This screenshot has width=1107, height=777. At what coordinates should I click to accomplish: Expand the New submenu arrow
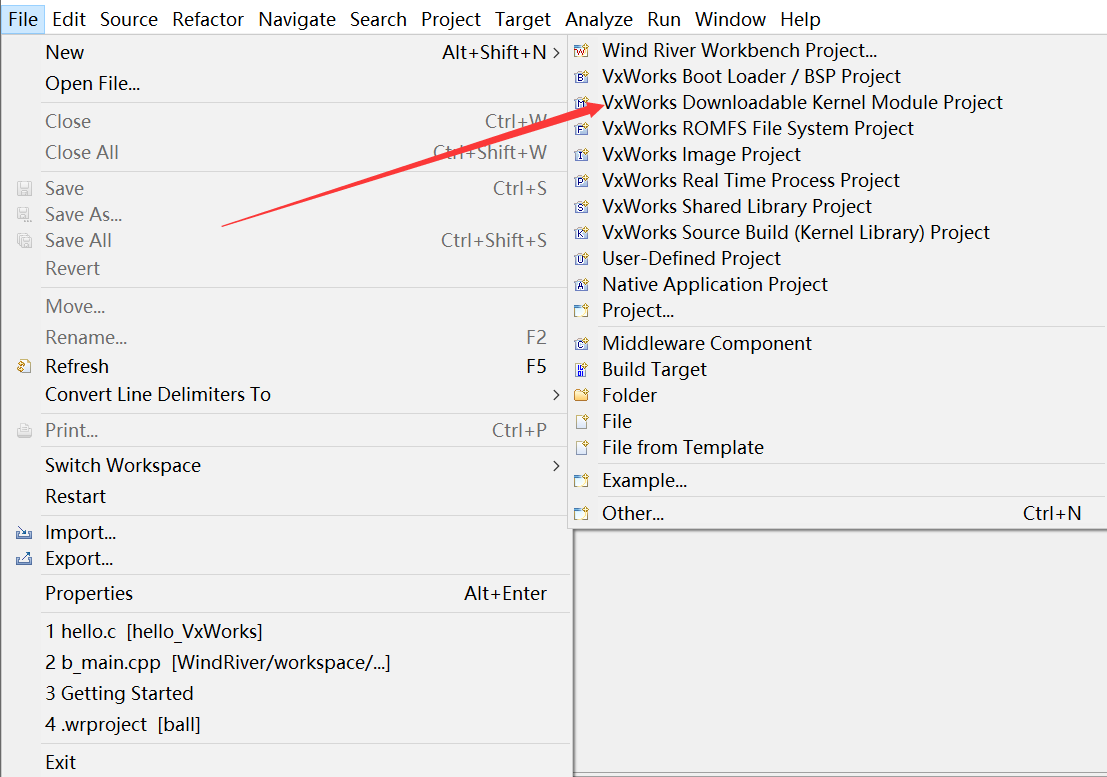pyautogui.click(x=556, y=53)
